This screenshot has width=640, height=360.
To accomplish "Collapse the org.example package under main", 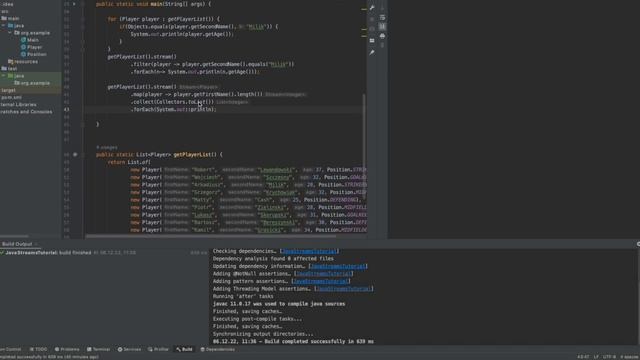I will pos(10,33).
